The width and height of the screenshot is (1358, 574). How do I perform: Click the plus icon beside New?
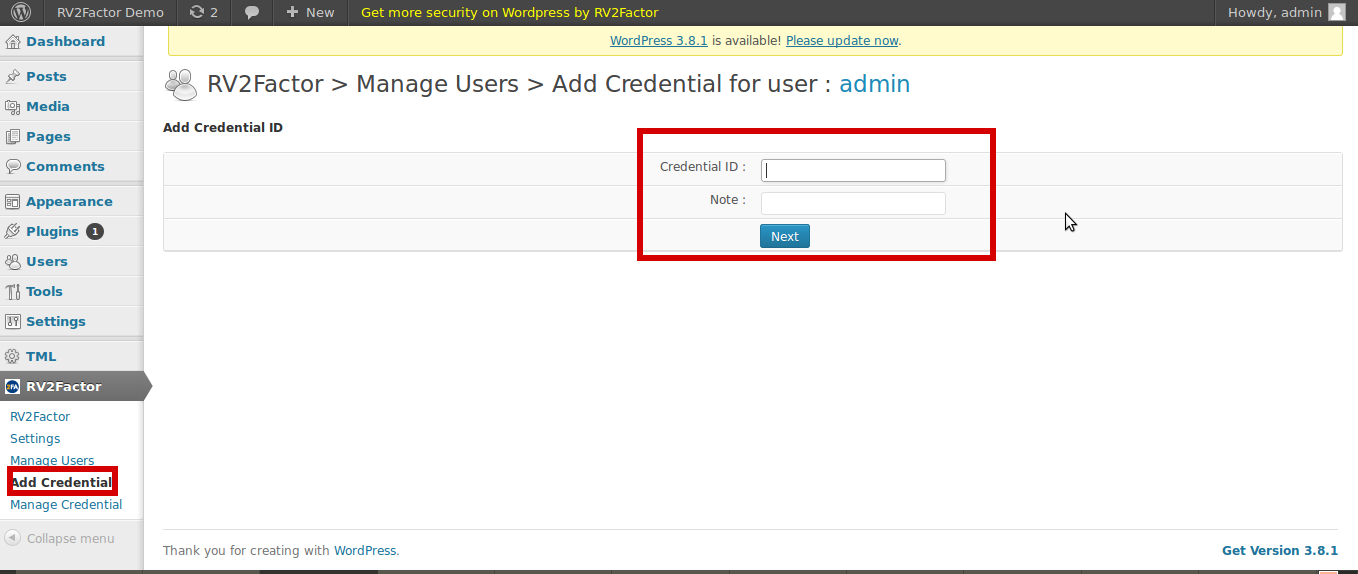292,13
